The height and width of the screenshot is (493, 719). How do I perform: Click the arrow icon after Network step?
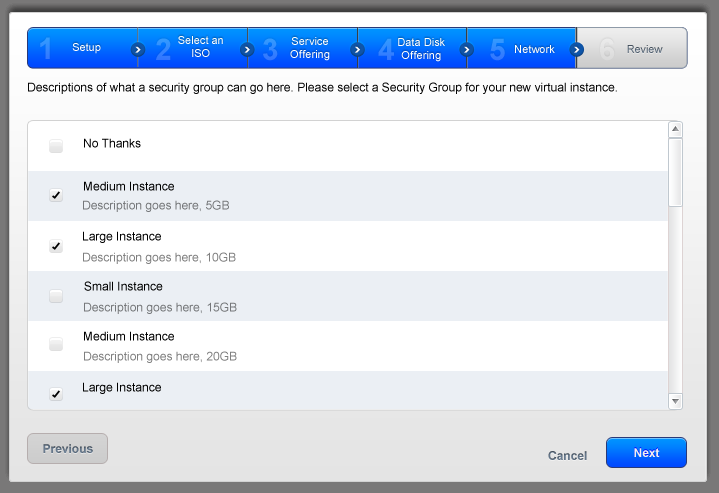pyautogui.click(x=577, y=49)
